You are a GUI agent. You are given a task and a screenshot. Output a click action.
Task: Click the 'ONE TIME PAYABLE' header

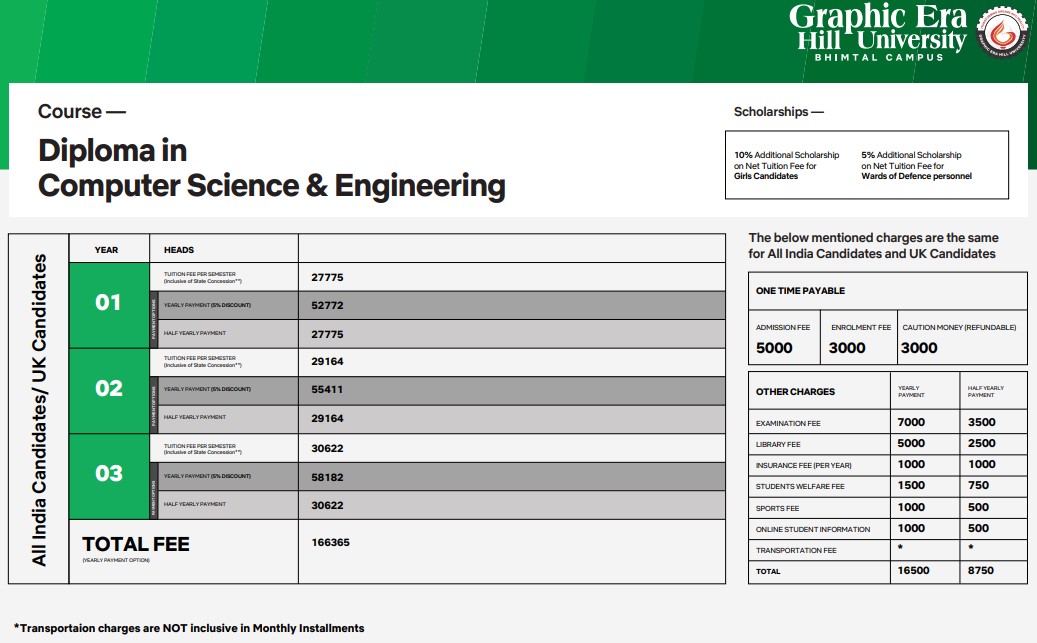point(800,290)
